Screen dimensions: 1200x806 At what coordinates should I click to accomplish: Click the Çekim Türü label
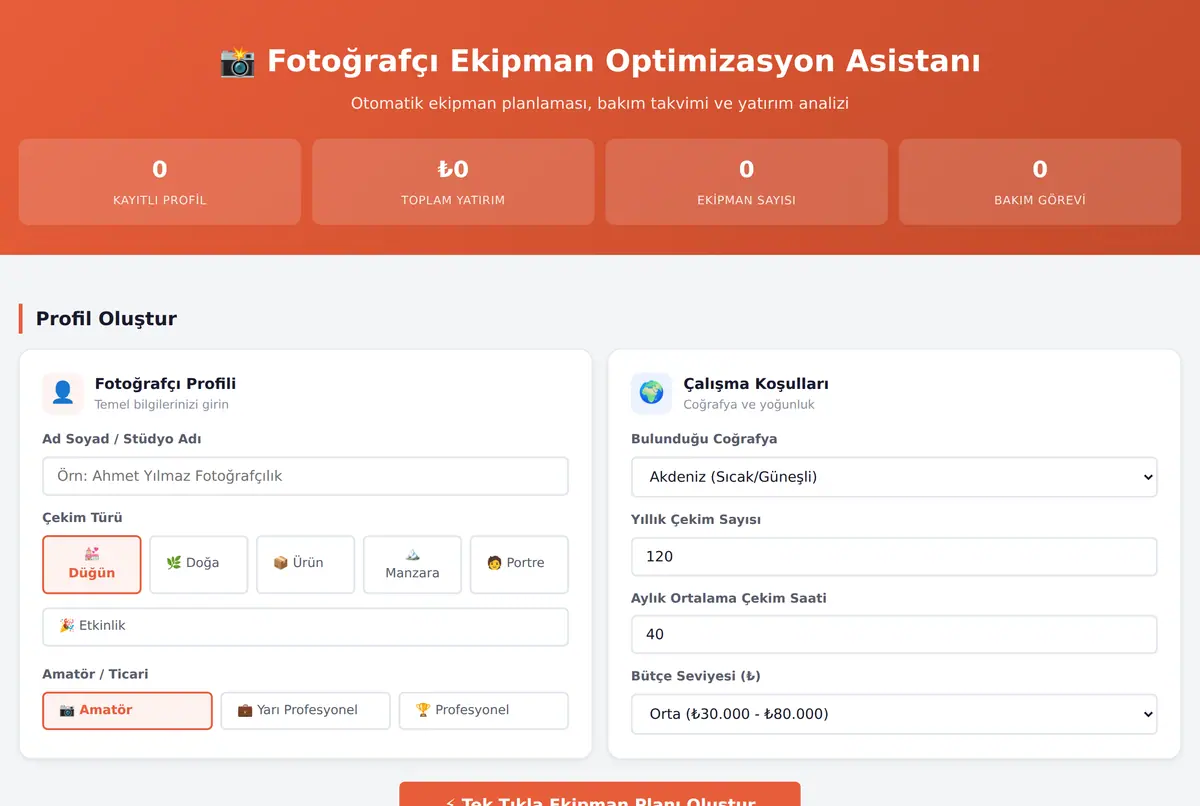click(82, 518)
